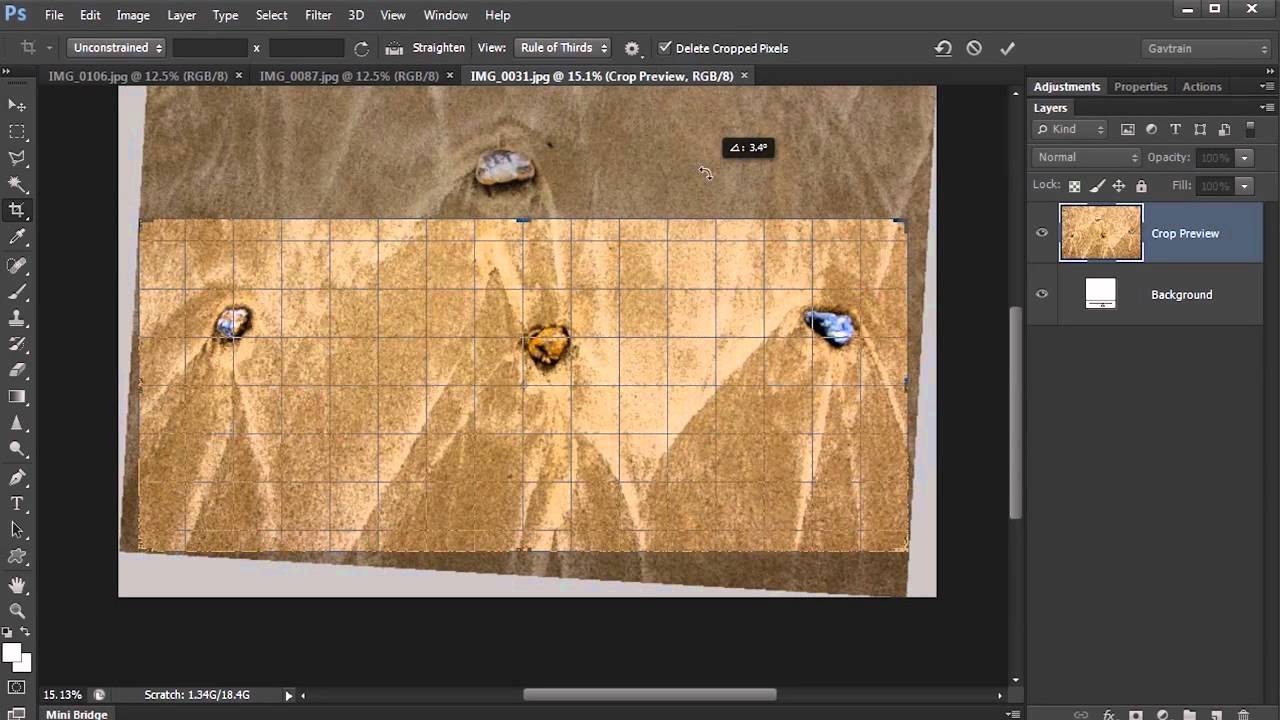
Task: Open the Select menu
Action: [271, 15]
